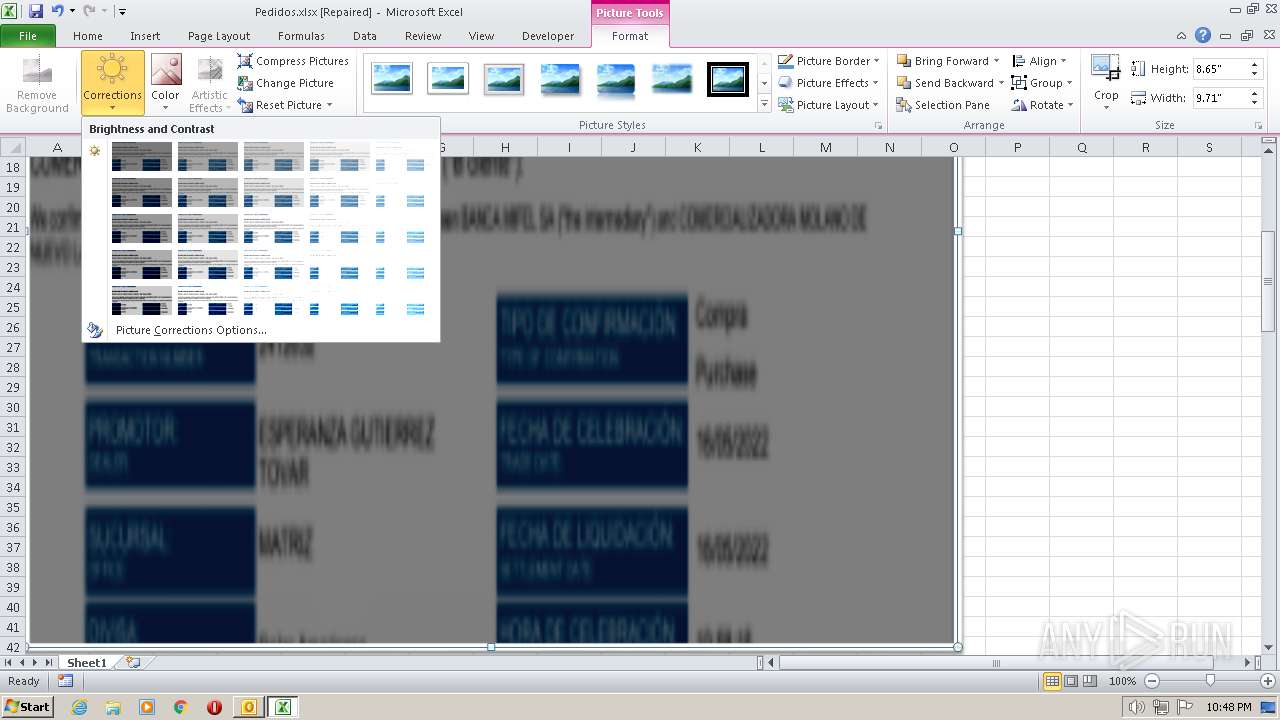Switch to Page Layout view in status bar

1071,681
